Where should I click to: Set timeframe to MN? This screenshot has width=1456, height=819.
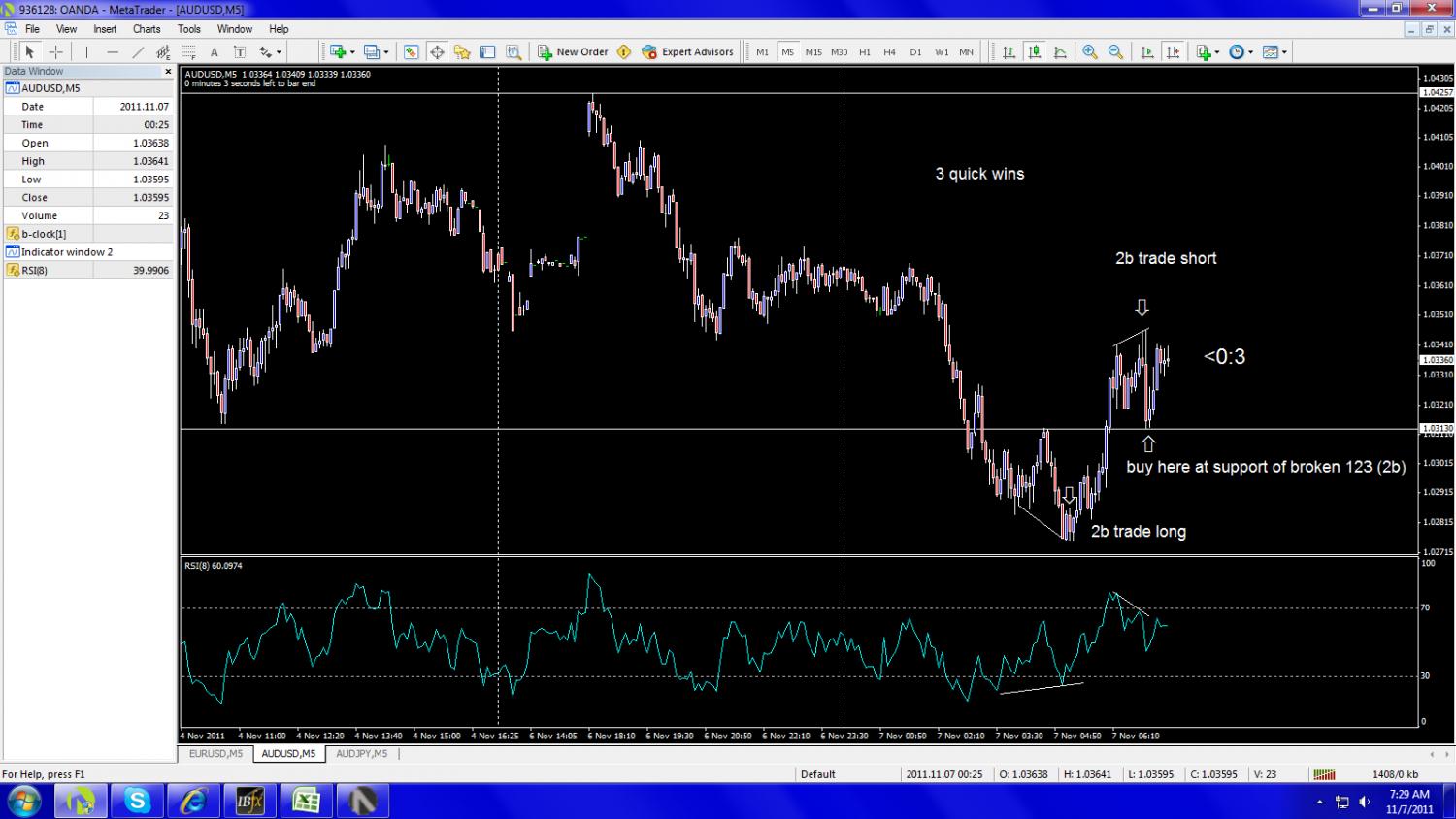(966, 51)
